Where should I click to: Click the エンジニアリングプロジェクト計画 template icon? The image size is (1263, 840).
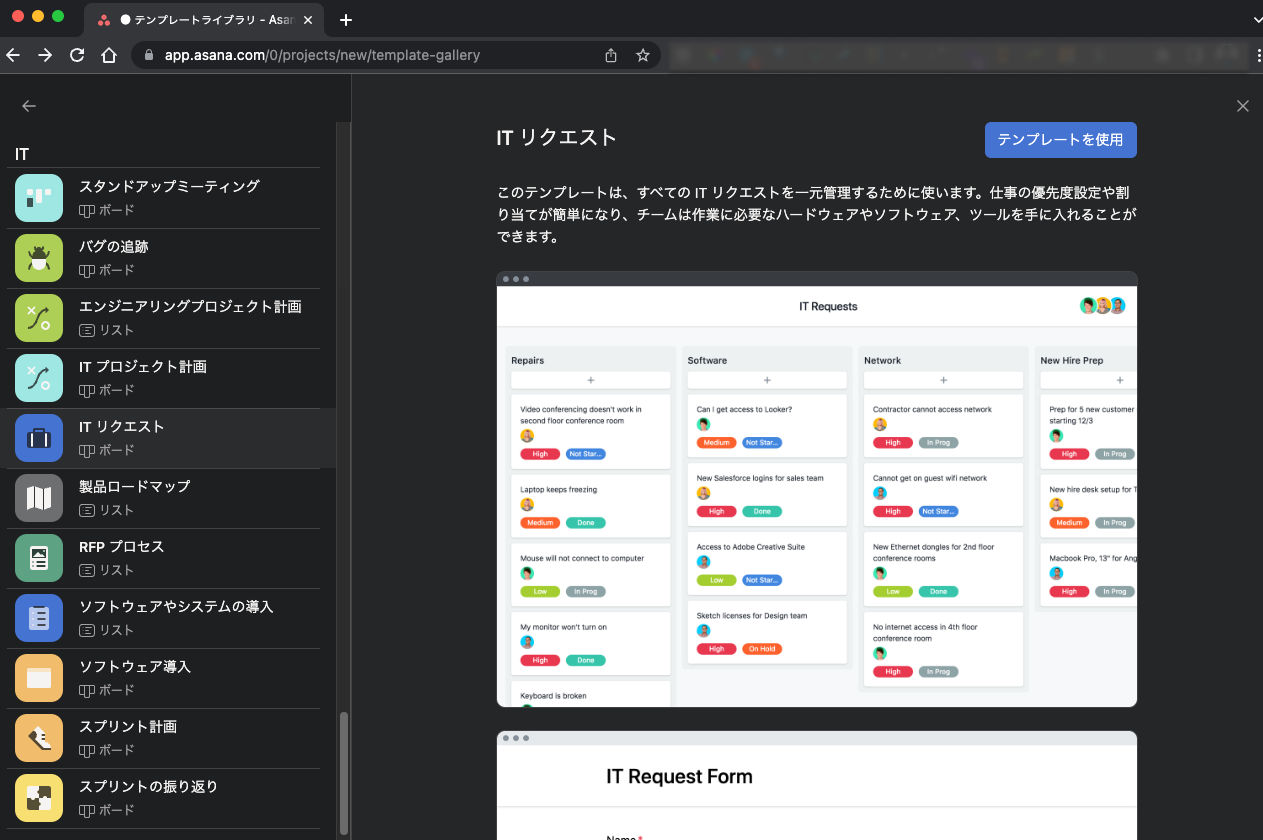tap(39, 318)
